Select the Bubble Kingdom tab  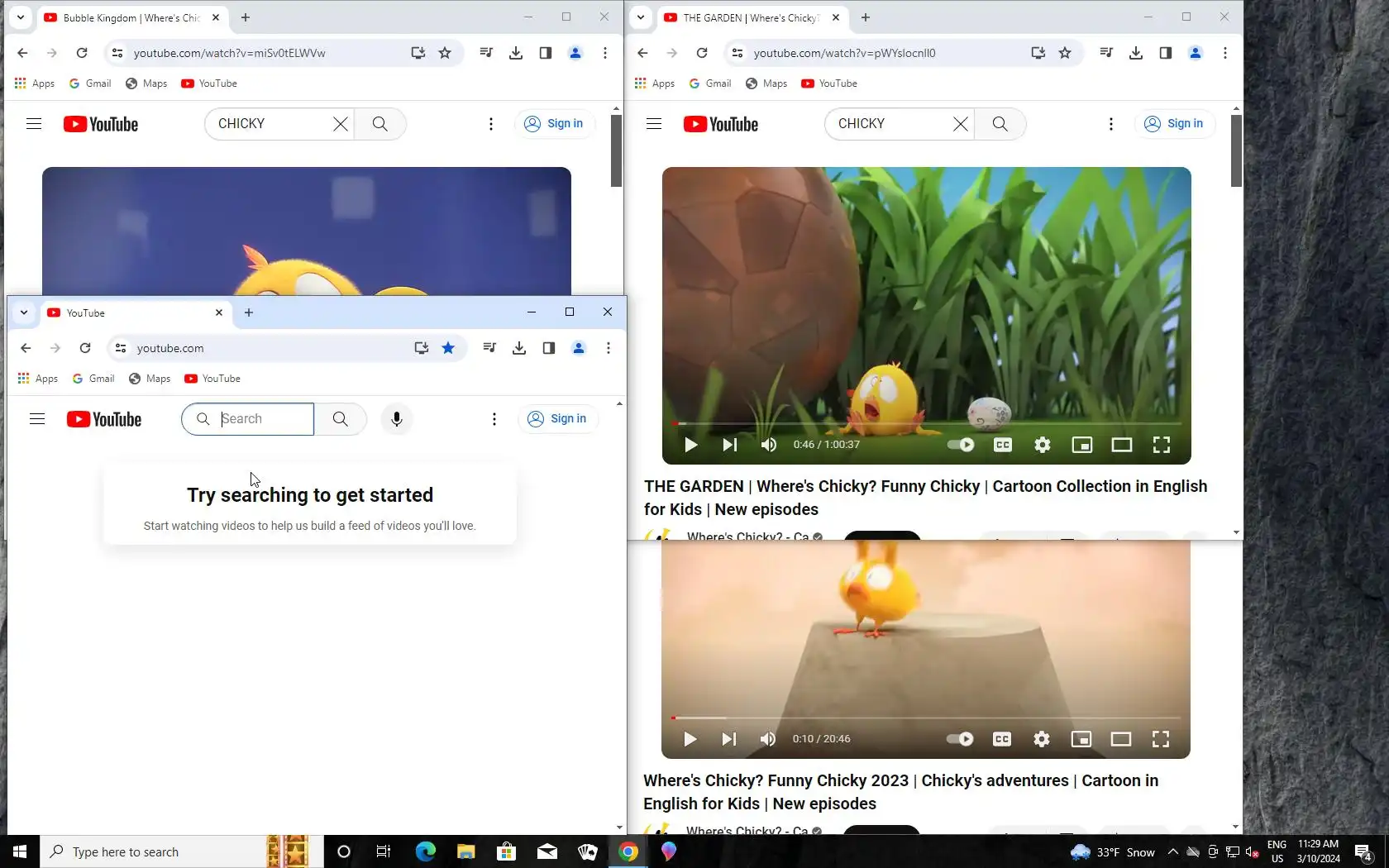[132, 17]
